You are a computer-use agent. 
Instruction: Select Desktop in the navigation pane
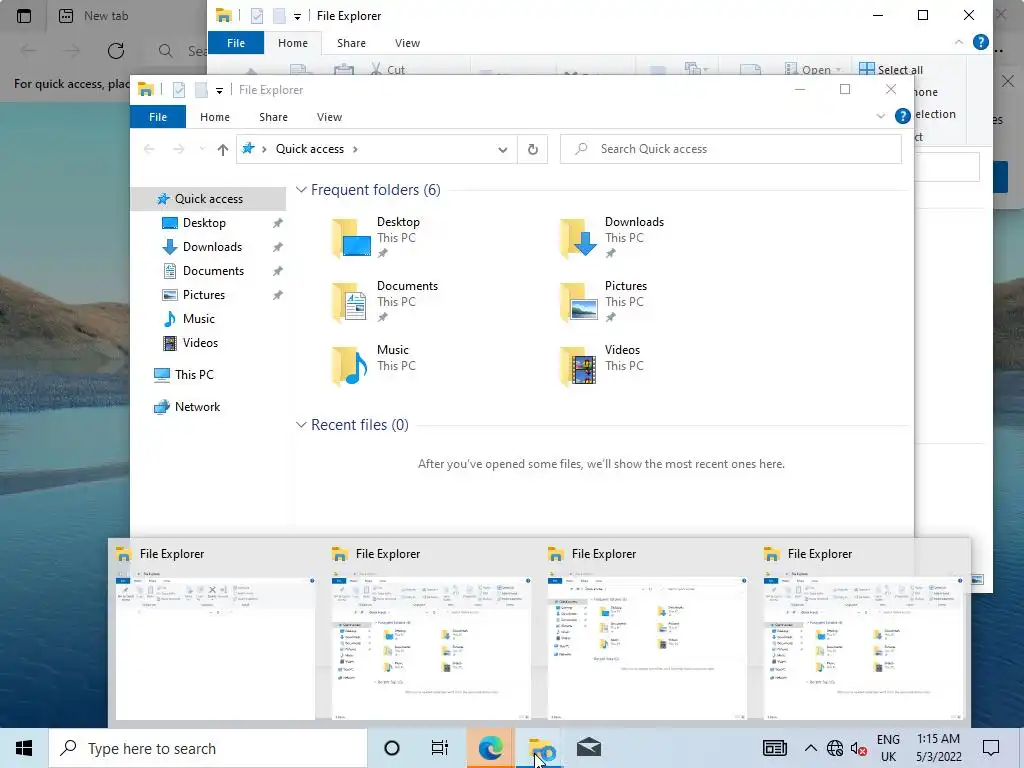[204, 223]
